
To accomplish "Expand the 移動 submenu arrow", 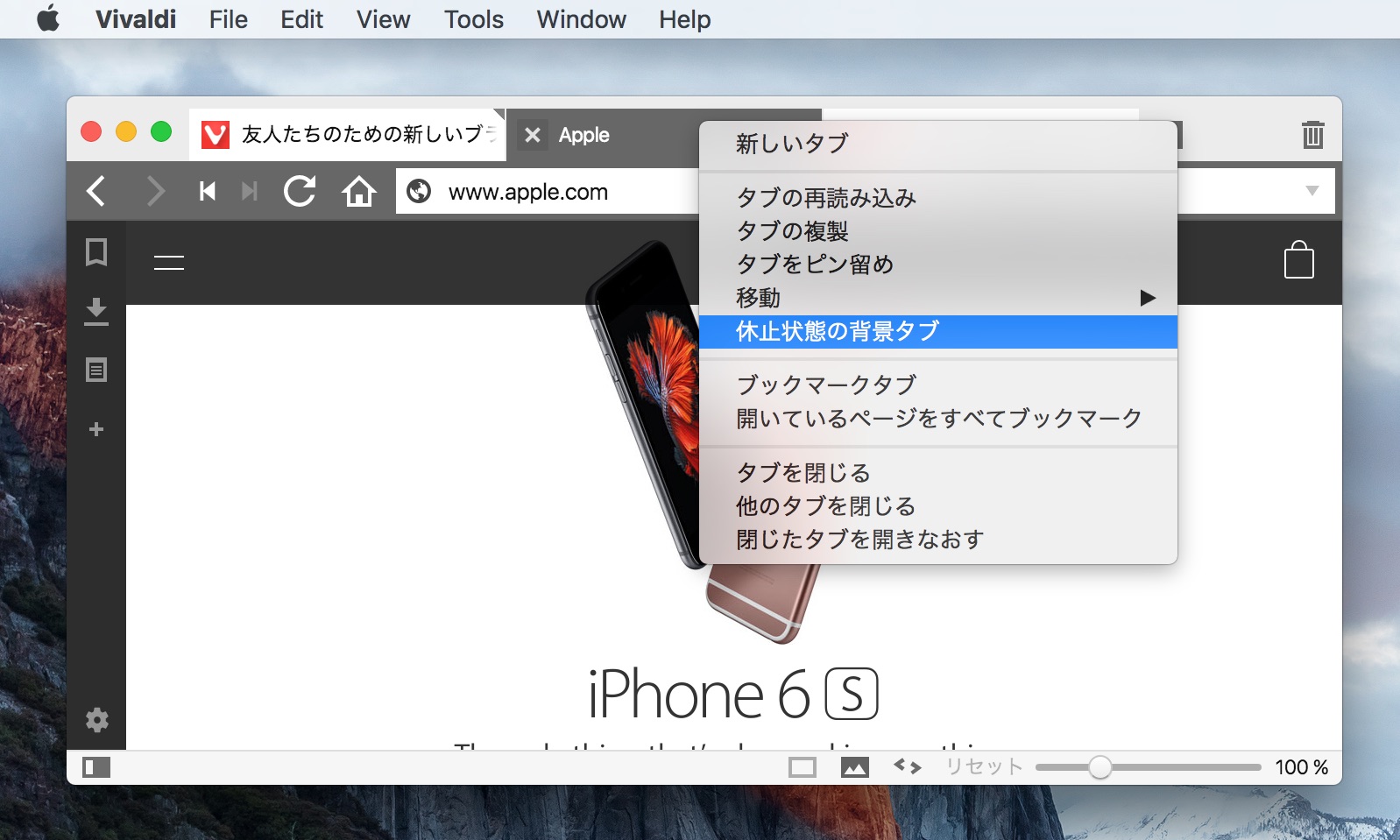I will coord(1148,298).
